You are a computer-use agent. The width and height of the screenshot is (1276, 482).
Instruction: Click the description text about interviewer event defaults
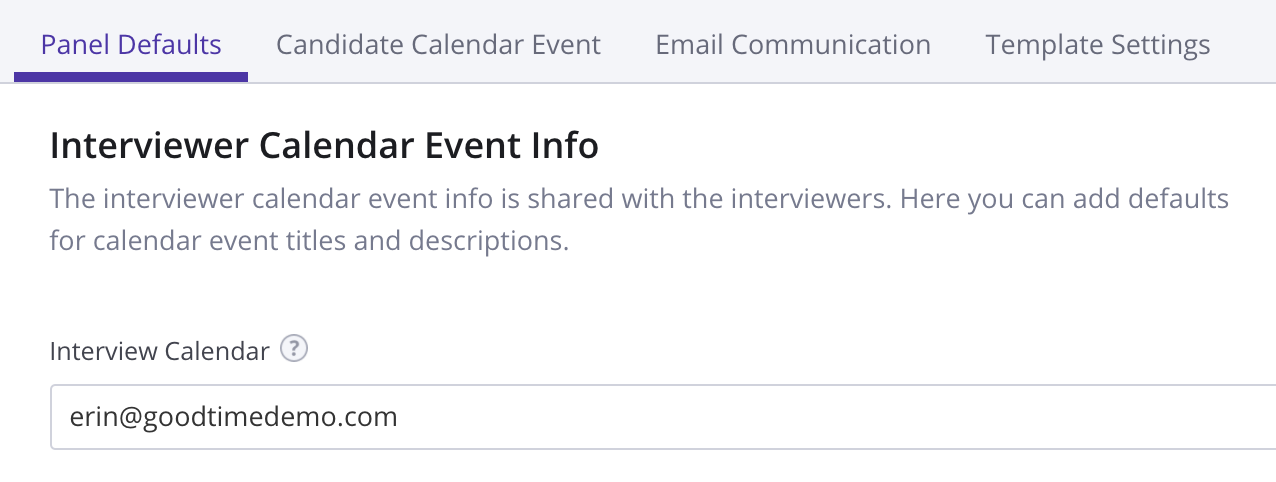[x=639, y=220]
